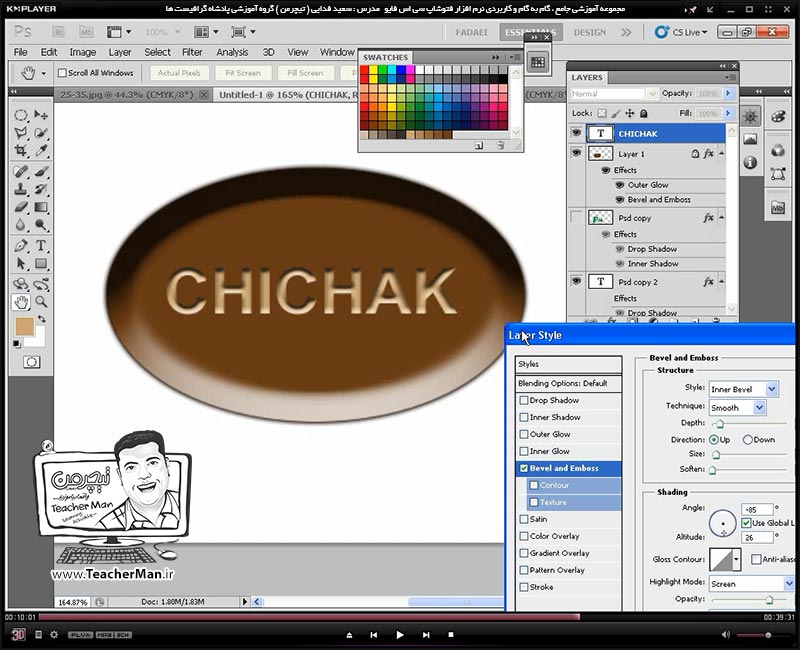
Task: Click the Angle value field
Action: pyautogui.click(x=757, y=509)
